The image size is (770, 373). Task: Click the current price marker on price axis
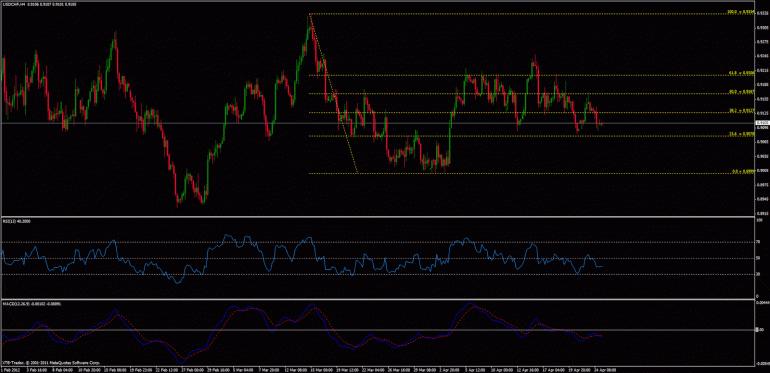pos(762,123)
